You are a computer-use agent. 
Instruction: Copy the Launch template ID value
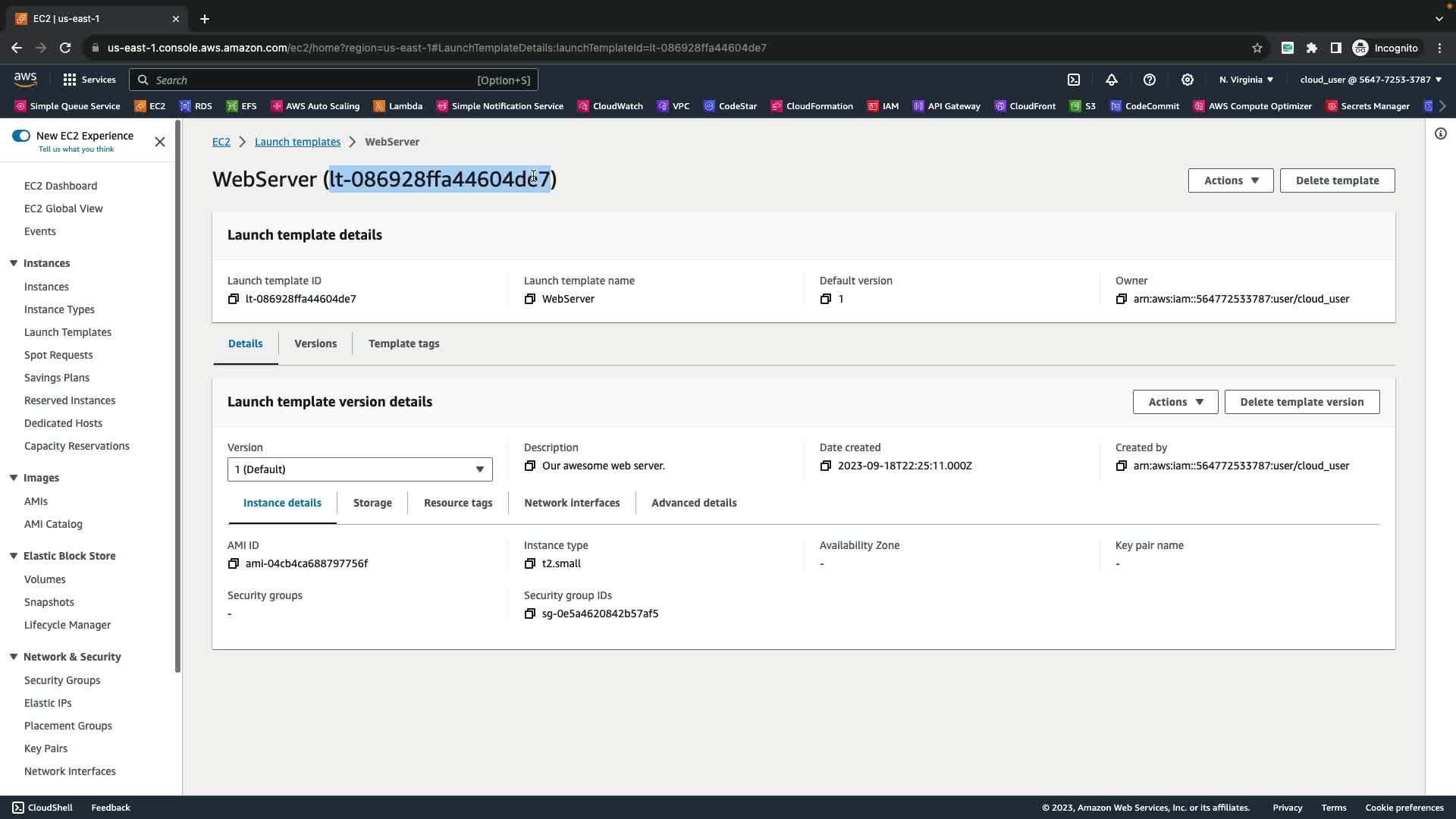point(234,299)
